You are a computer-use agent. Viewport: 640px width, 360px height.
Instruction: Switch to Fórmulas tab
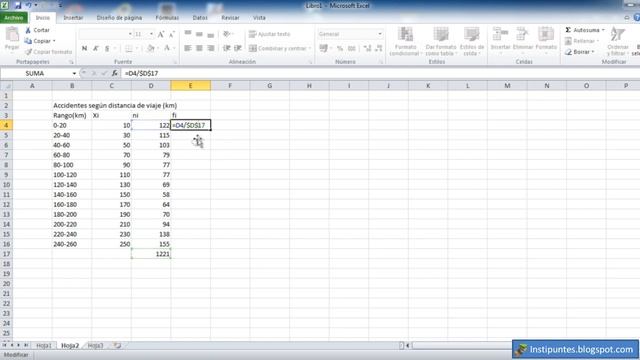(167, 18)
